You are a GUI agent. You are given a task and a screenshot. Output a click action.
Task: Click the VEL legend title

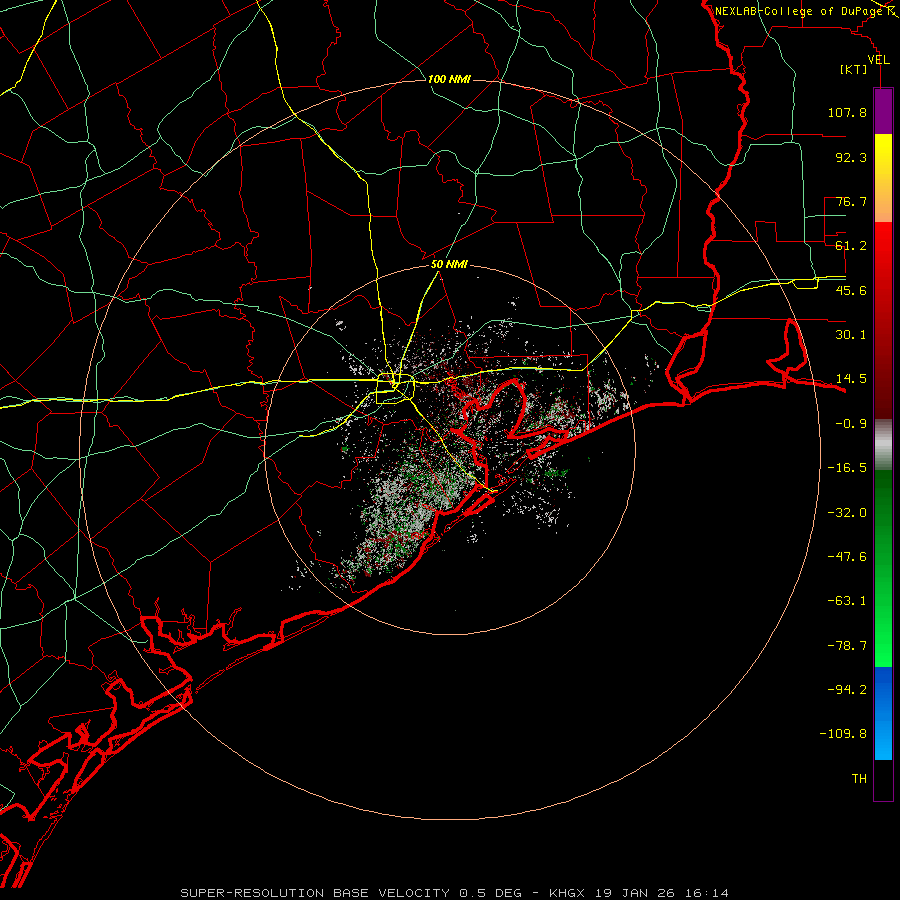click(x=878, y=59)
